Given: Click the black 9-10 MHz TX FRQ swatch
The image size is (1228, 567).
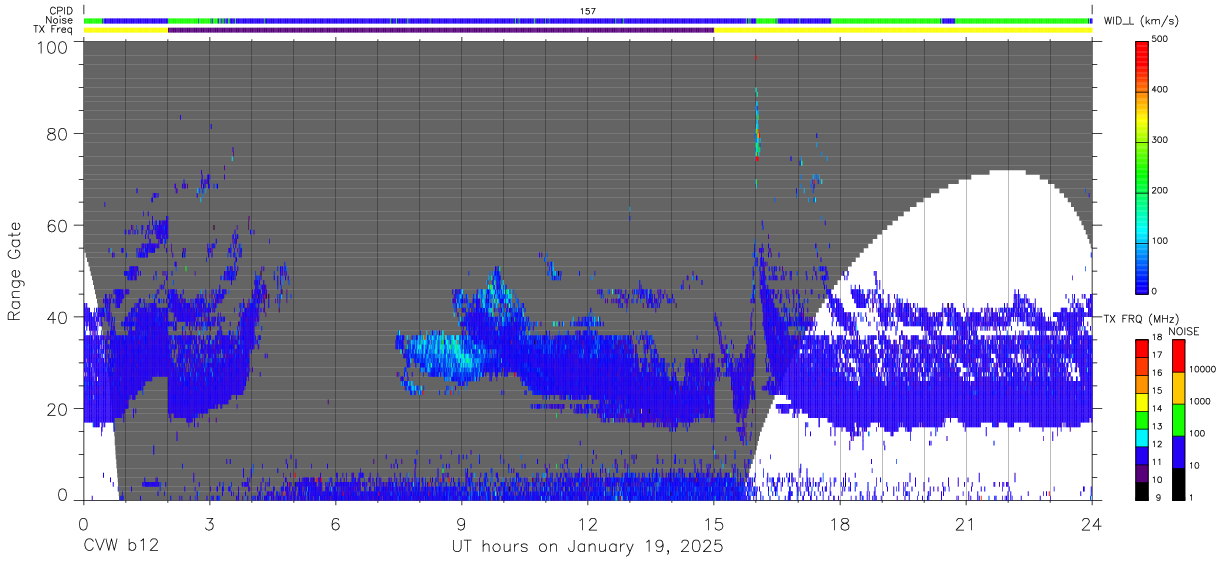Looking at the screenshot, I should pyautogui.click(x=1141, y=489).
